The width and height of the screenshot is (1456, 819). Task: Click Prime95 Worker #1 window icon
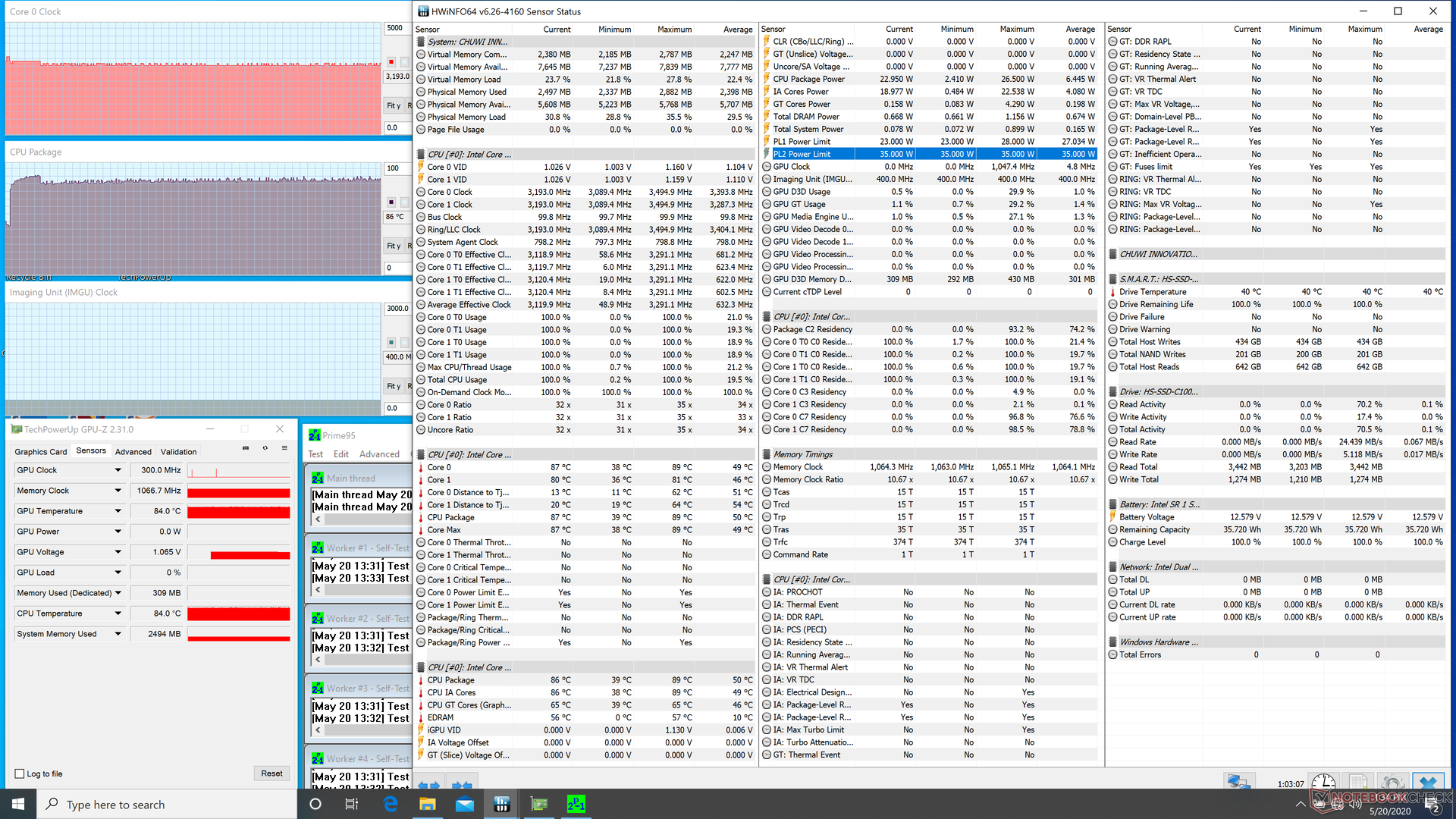click(x=318, y=548)
